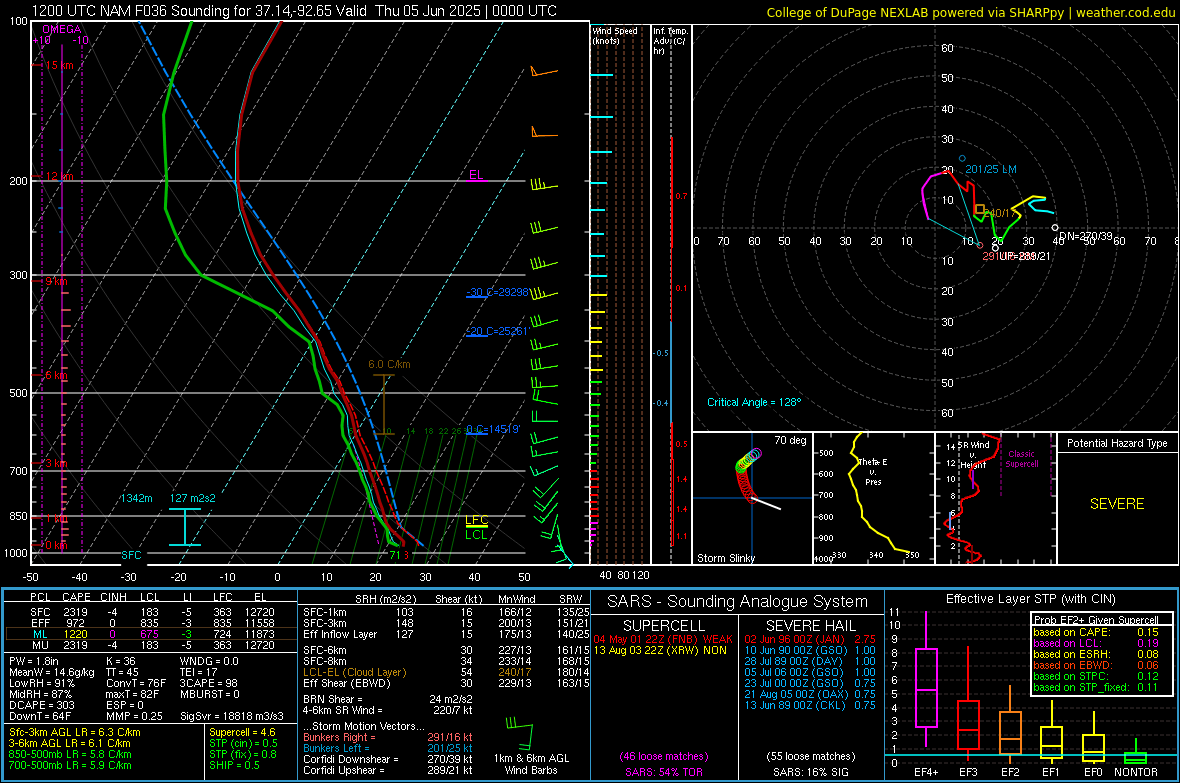Click the Prob EF2+ Given Supercell legend title
1180x783 pixels.
pyautogui.click(x=1096, y=620)
